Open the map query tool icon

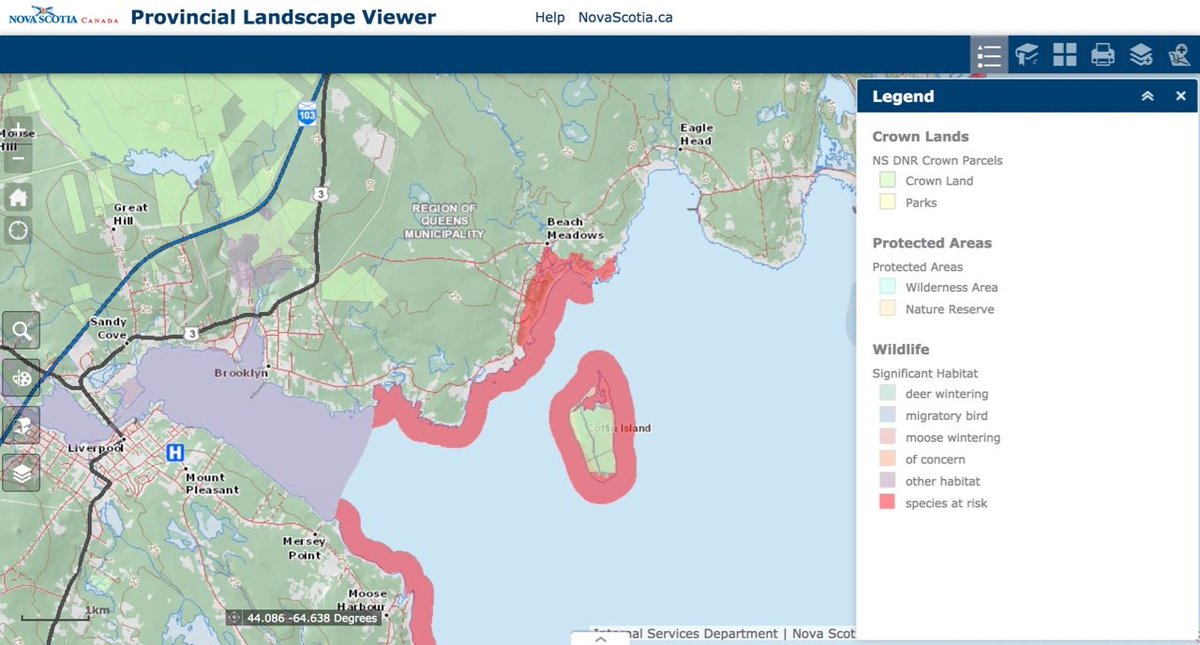pos(21,425)
